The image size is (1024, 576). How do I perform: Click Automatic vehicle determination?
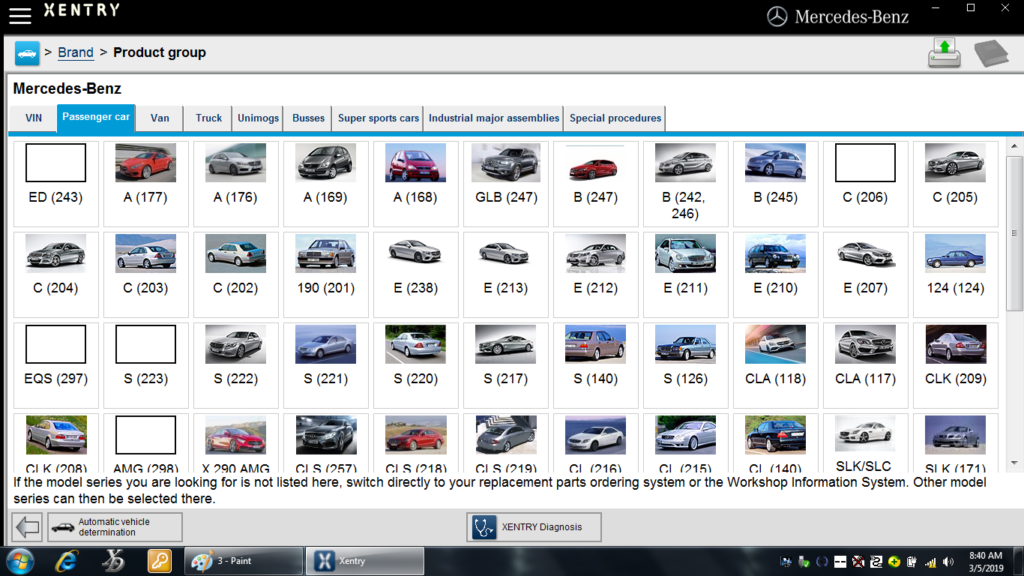point(114,526)
